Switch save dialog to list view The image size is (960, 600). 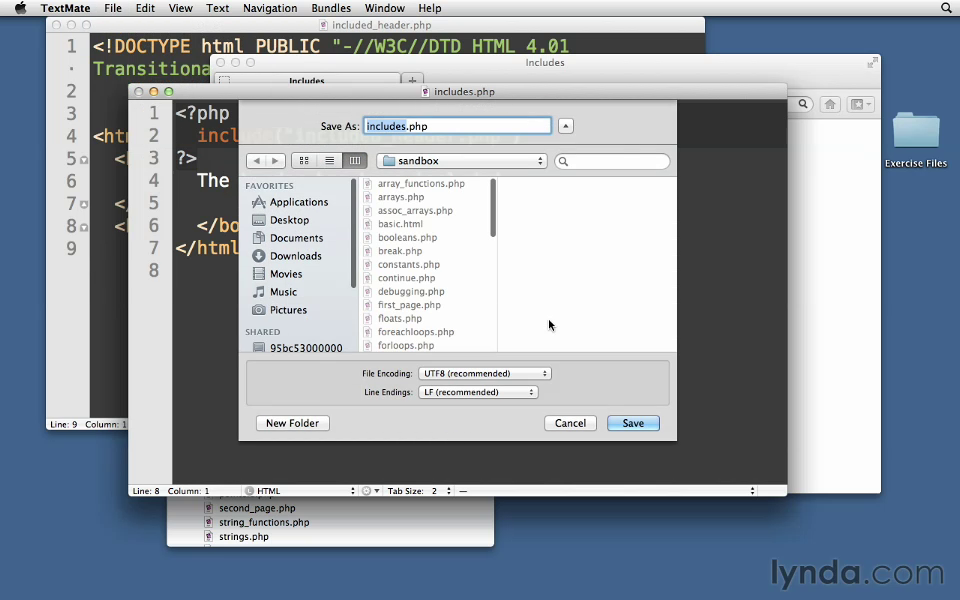[x=329, y=160]
